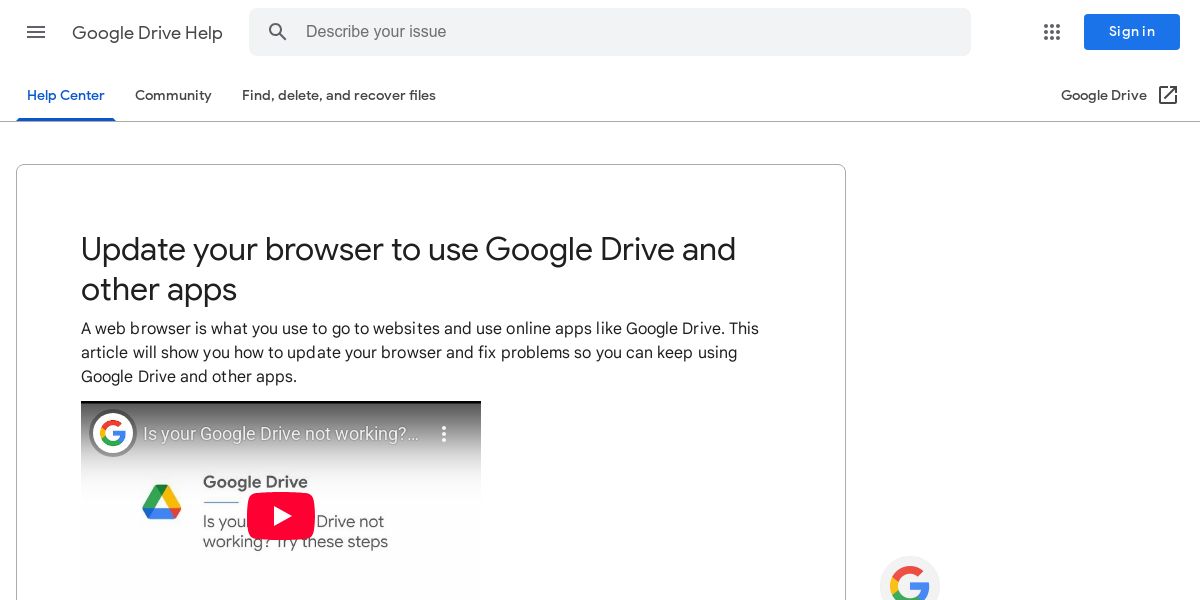
Task: Open Find, delete, and recover files tab
Action: point(339,96)
